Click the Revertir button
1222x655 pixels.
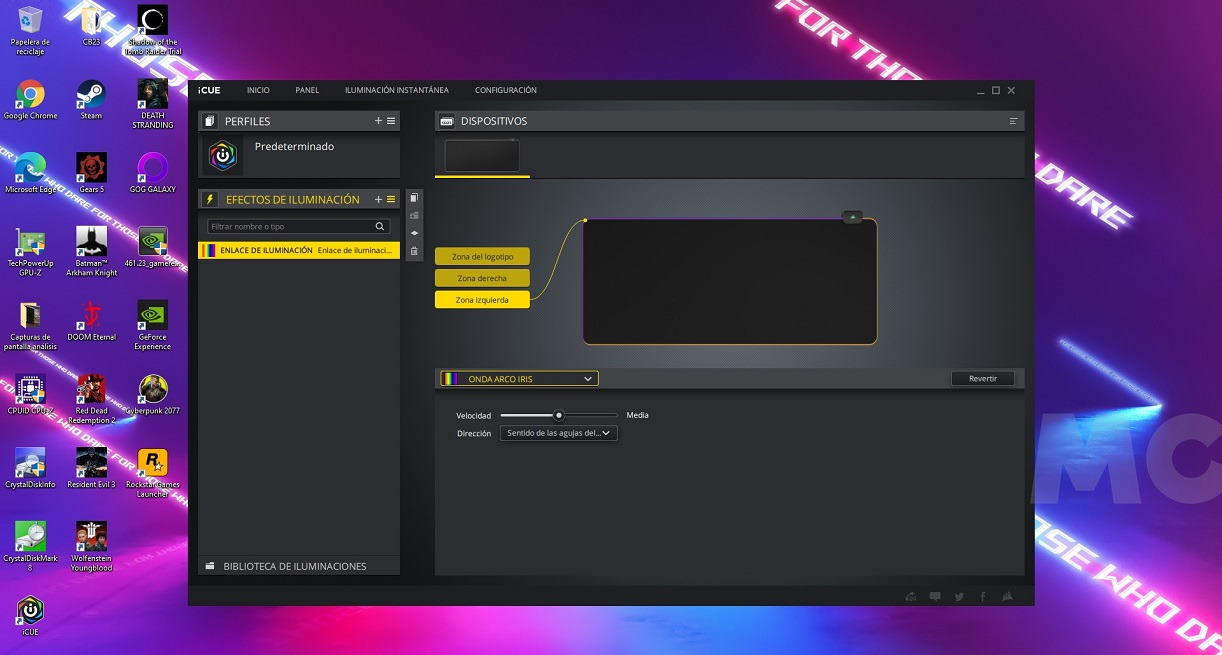point(982,379)
